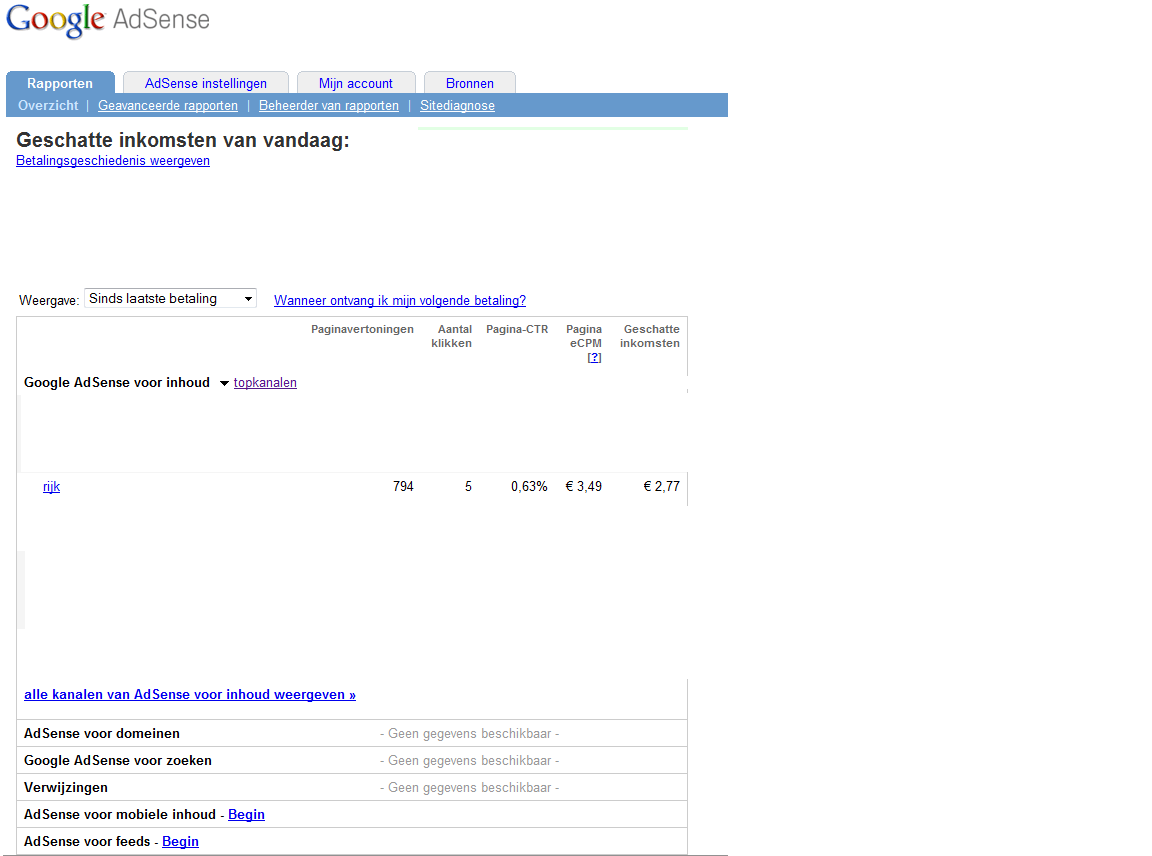Screen dimensions: 1152x856
Task: Click the Google AdSense logo
Action: [x=108, y=21]
